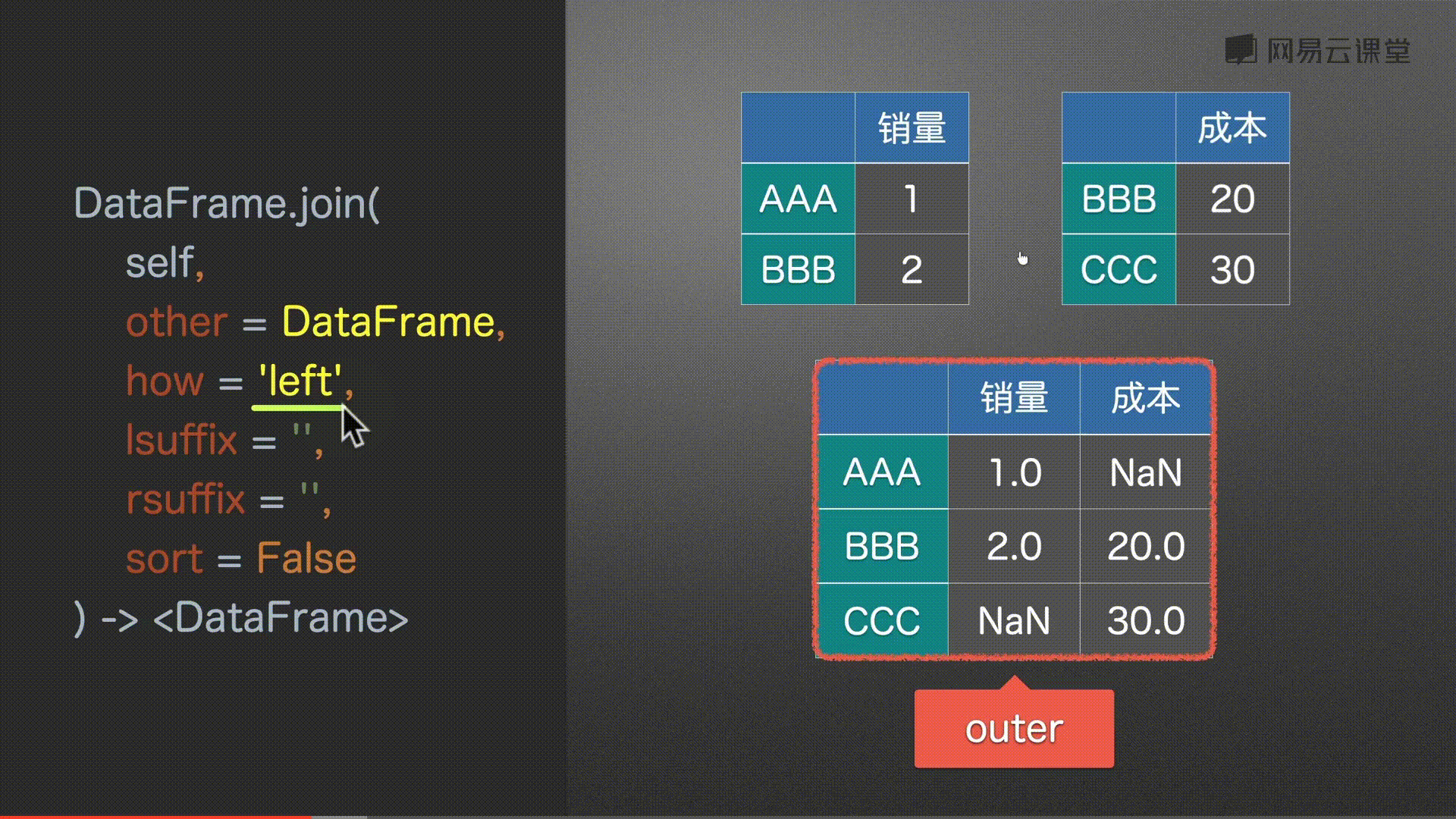Click the 'how' parameter keyword in code

tap(164, 379)
